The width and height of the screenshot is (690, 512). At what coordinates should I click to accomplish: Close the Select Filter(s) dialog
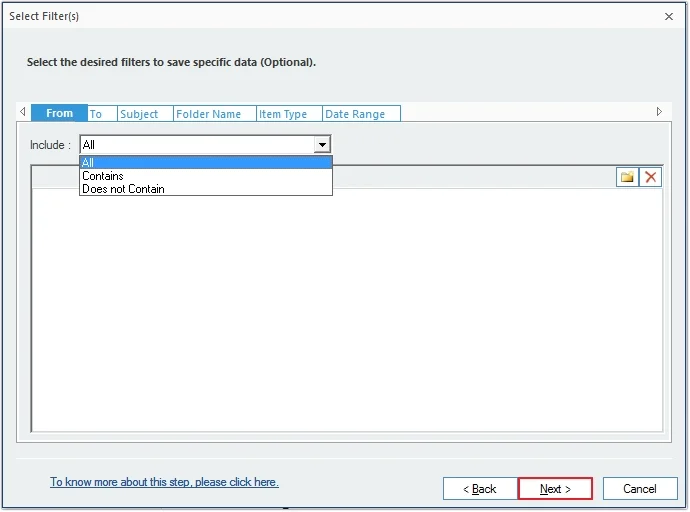[x=668, y=16]
